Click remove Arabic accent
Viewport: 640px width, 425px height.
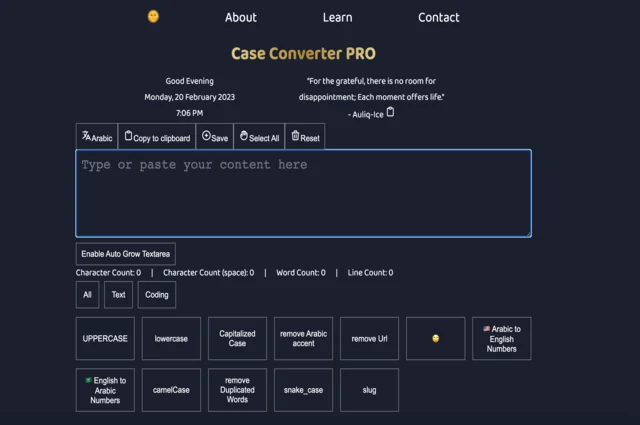(x=303, y=338)
